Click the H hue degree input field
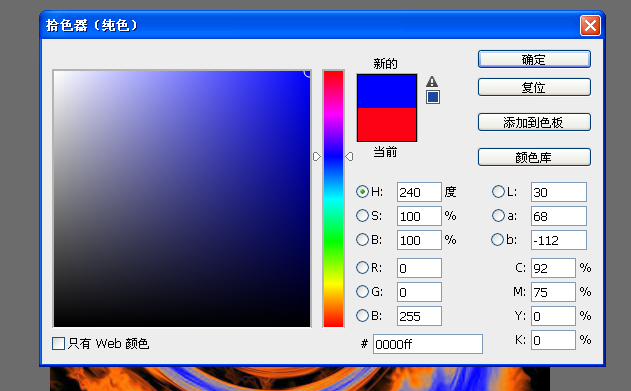The height and width of the screenshot is (391, 631). [419, 192]
